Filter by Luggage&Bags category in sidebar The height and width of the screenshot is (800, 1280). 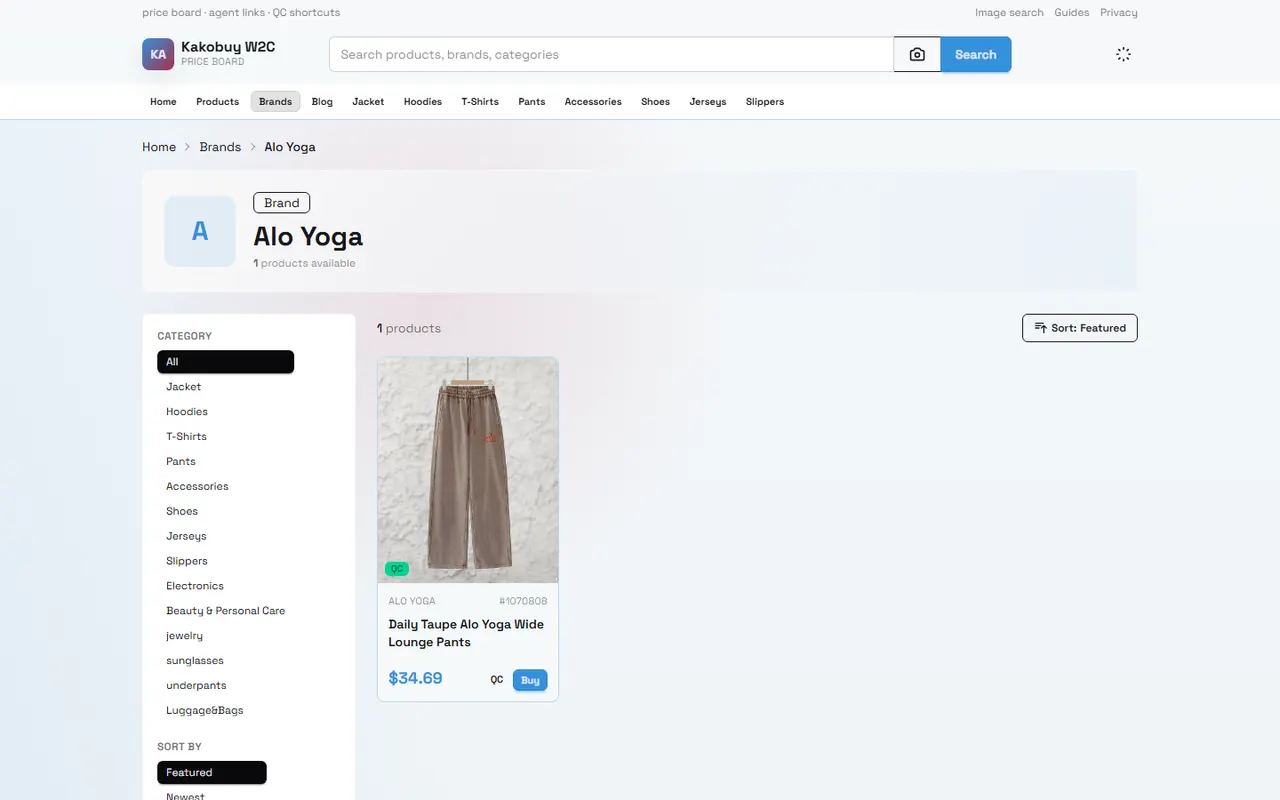coord(225,711)
